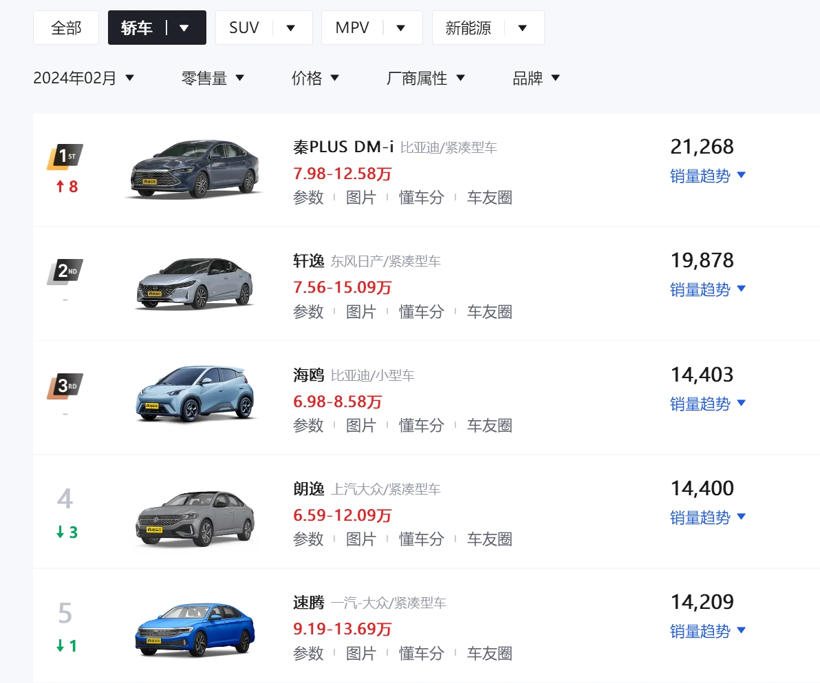The height and width of the screenshot is (683, 820).
Task: Open 车友圈 link for 海鸥
Action: [489, 425]
